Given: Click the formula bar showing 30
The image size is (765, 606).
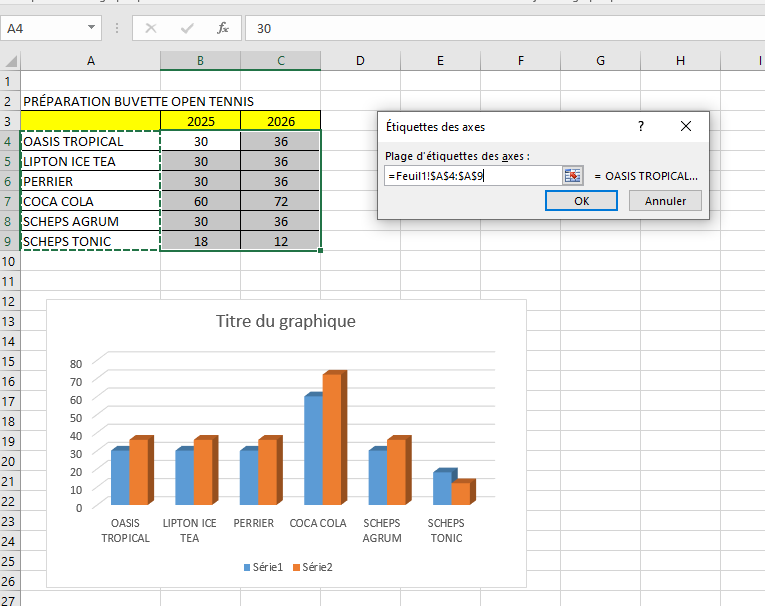Looking at the screenshot, I should tap(505, 28).
